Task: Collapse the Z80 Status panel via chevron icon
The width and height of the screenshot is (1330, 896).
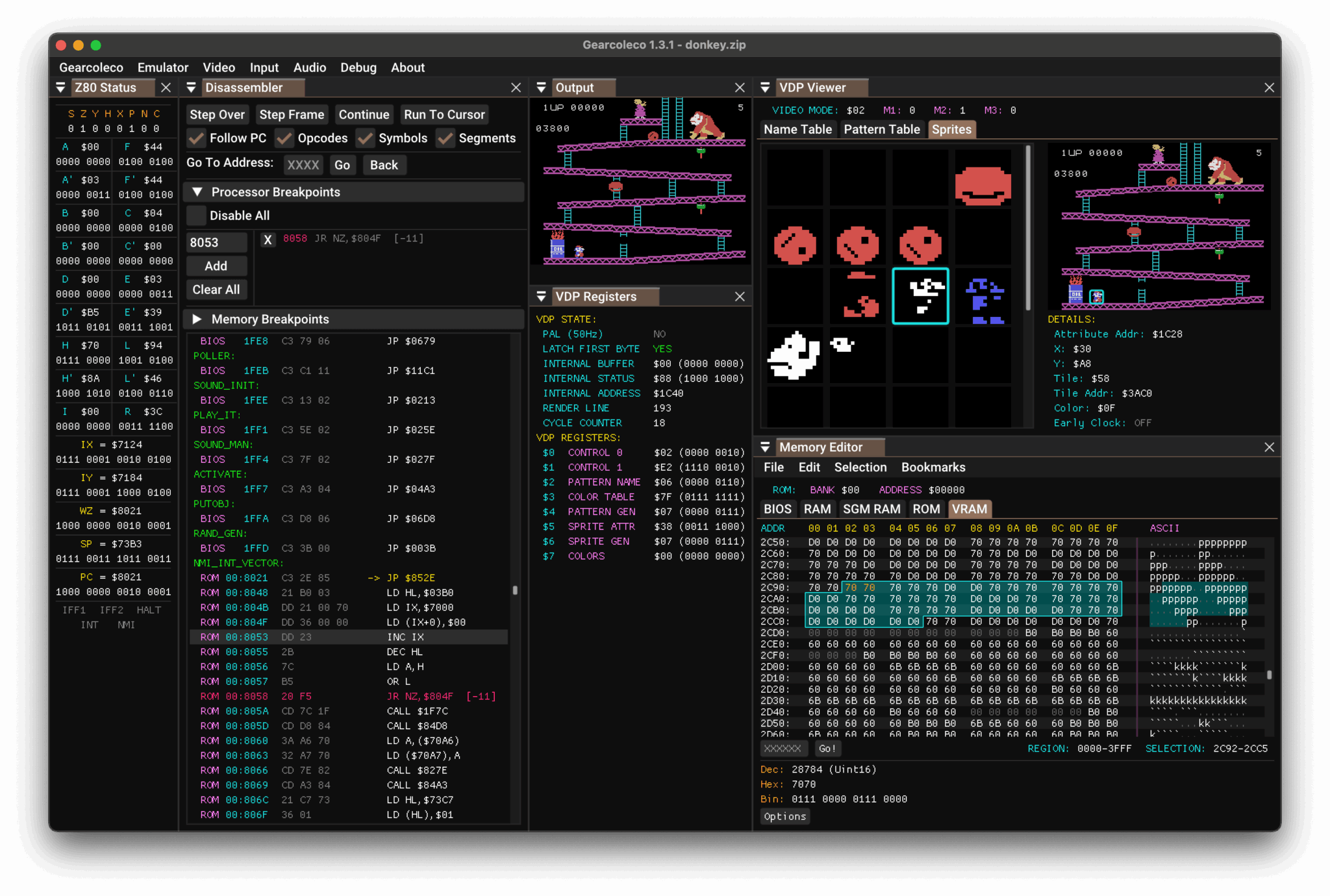Action: point(61,87)
